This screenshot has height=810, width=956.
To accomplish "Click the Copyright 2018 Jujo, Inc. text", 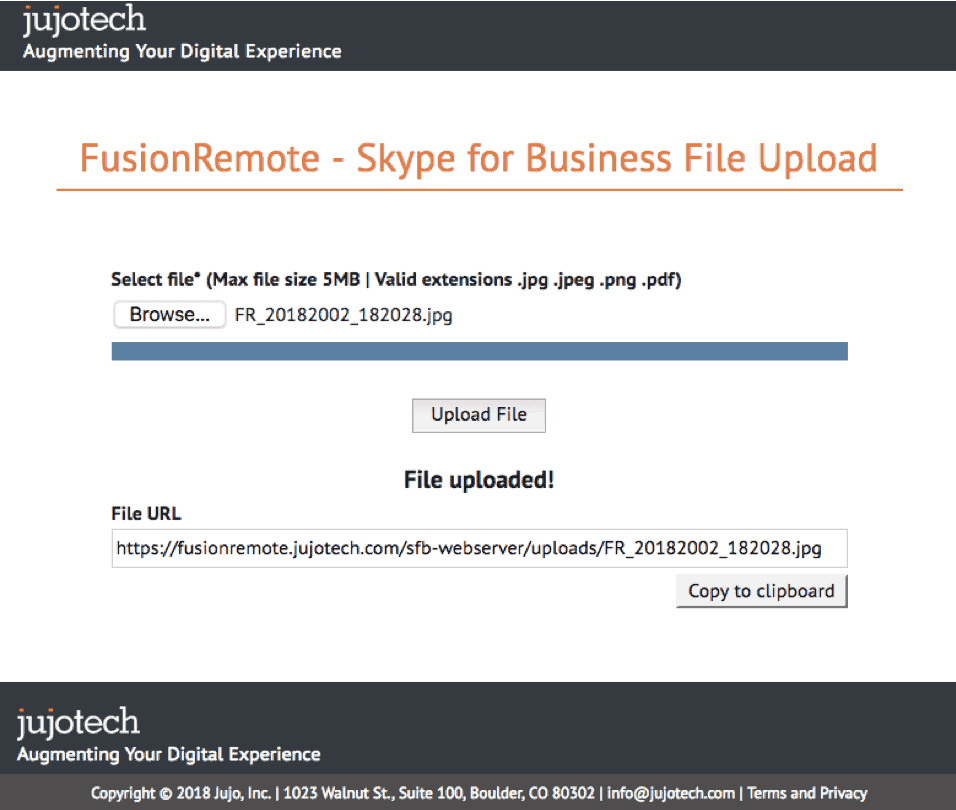I will (x=180, y=793).
